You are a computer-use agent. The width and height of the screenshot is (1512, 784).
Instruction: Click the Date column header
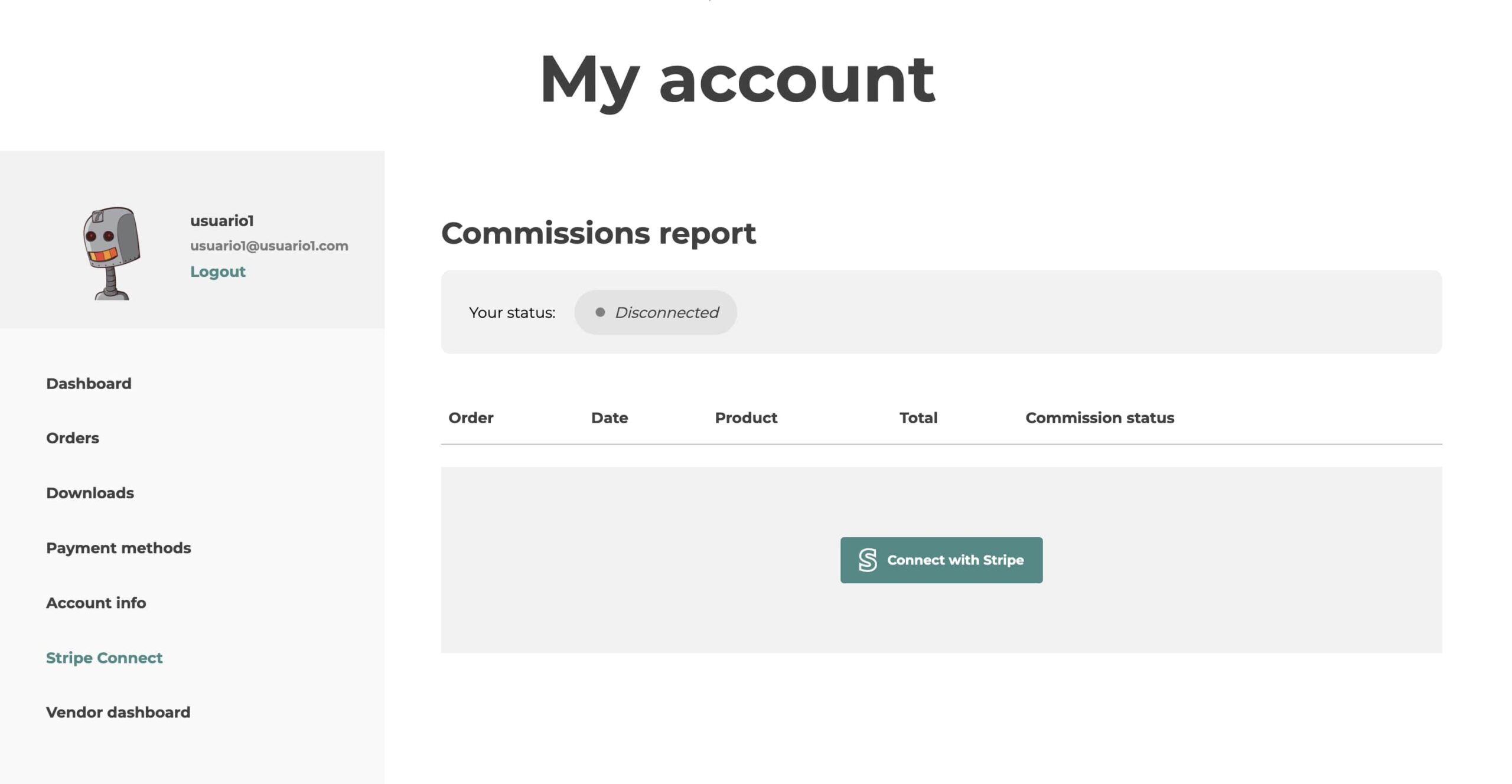[x=610, y=418]
